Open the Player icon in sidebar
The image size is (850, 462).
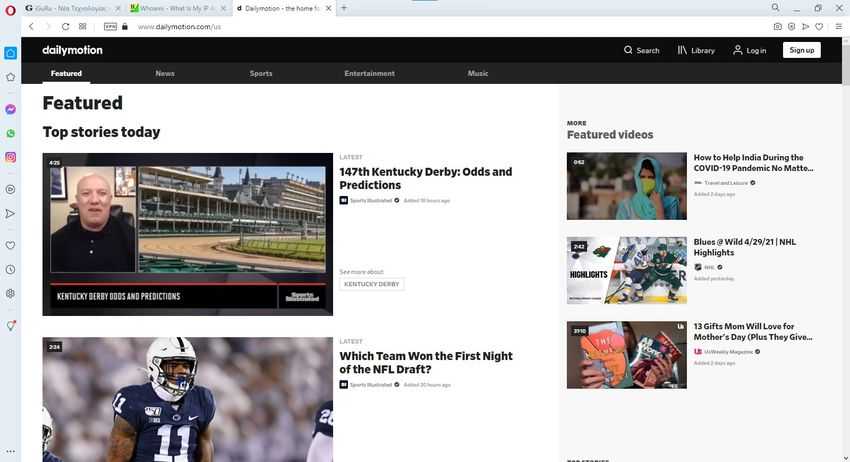[x=10, y=189]
